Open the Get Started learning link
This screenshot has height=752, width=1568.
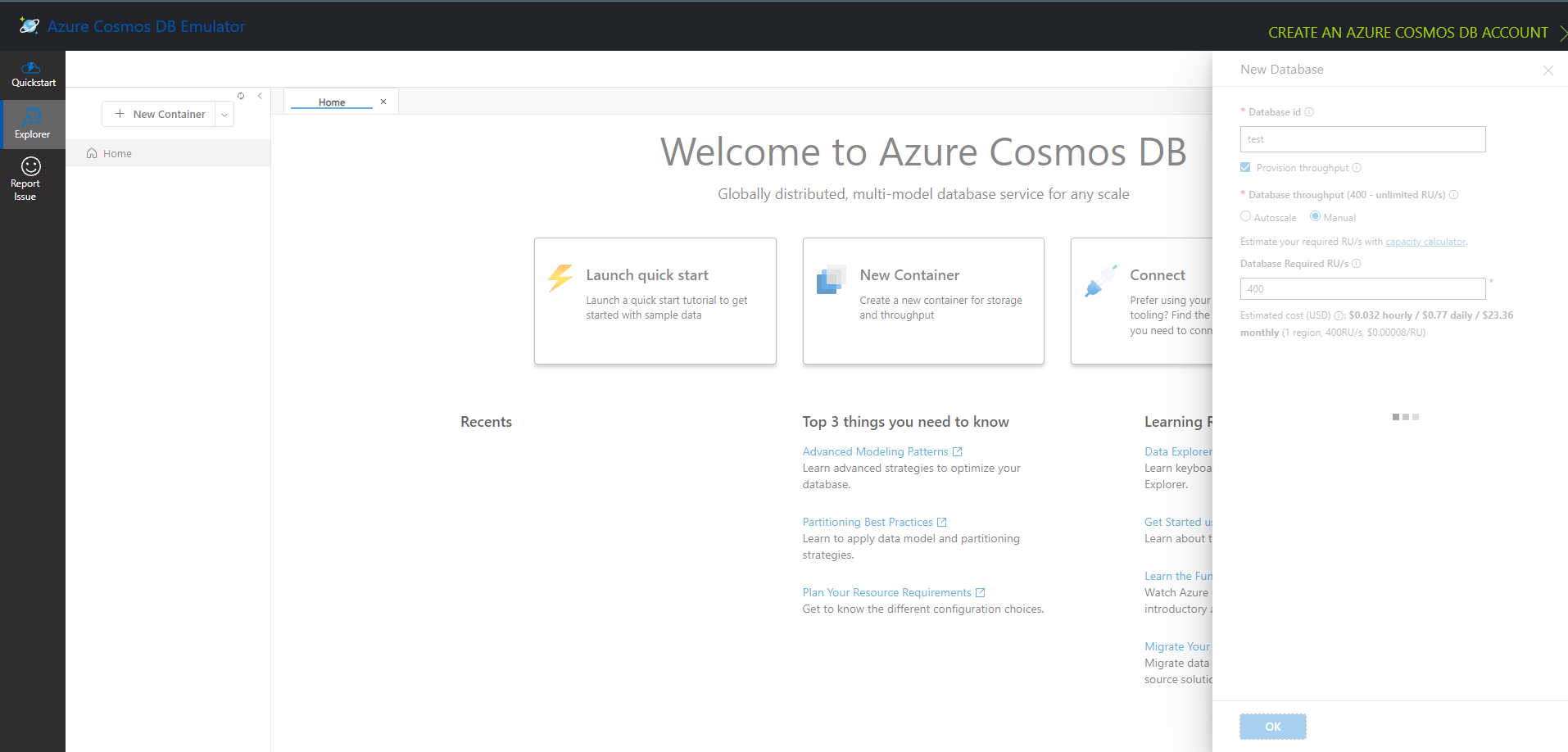[1178, 522]
